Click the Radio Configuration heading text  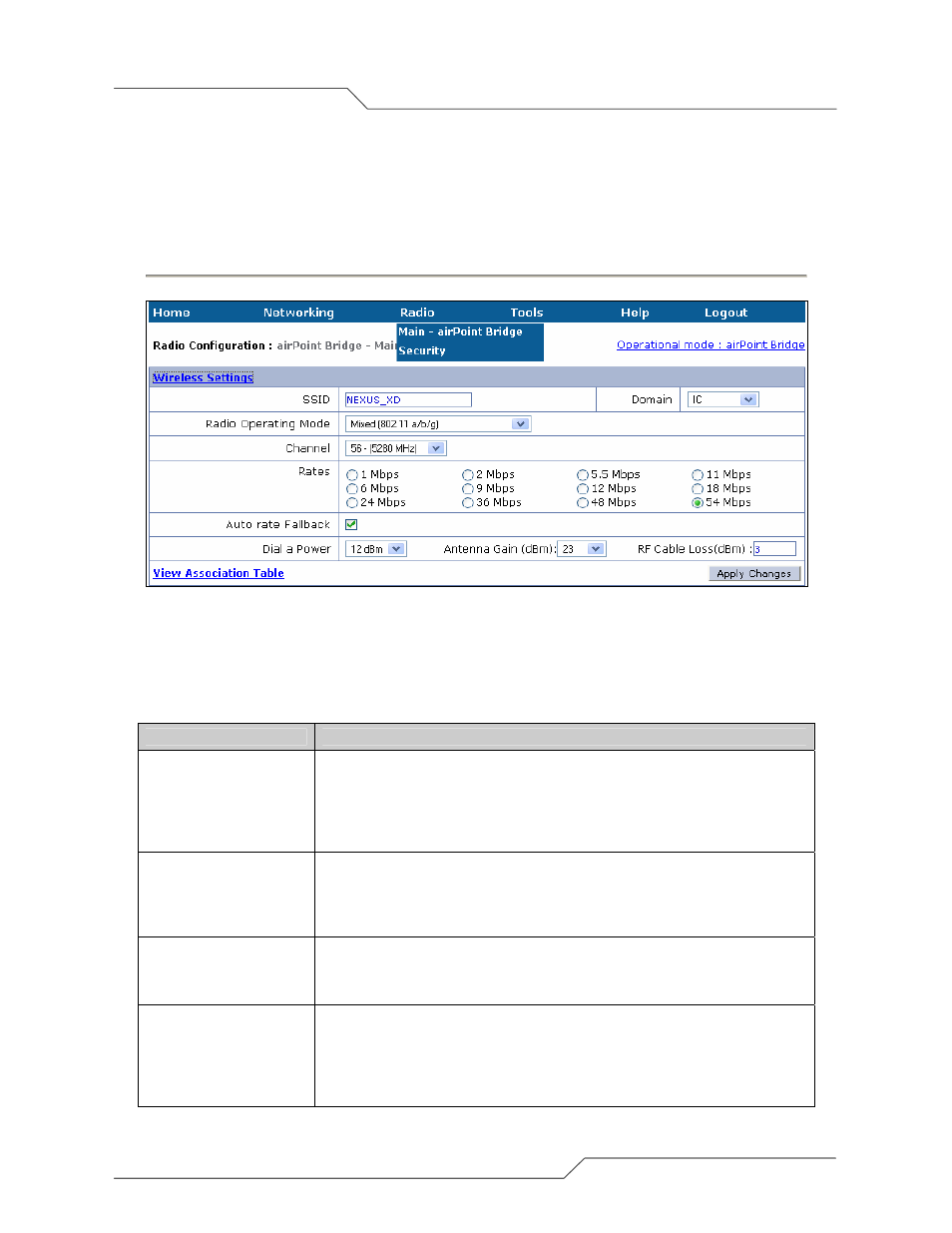coord(211,345)
